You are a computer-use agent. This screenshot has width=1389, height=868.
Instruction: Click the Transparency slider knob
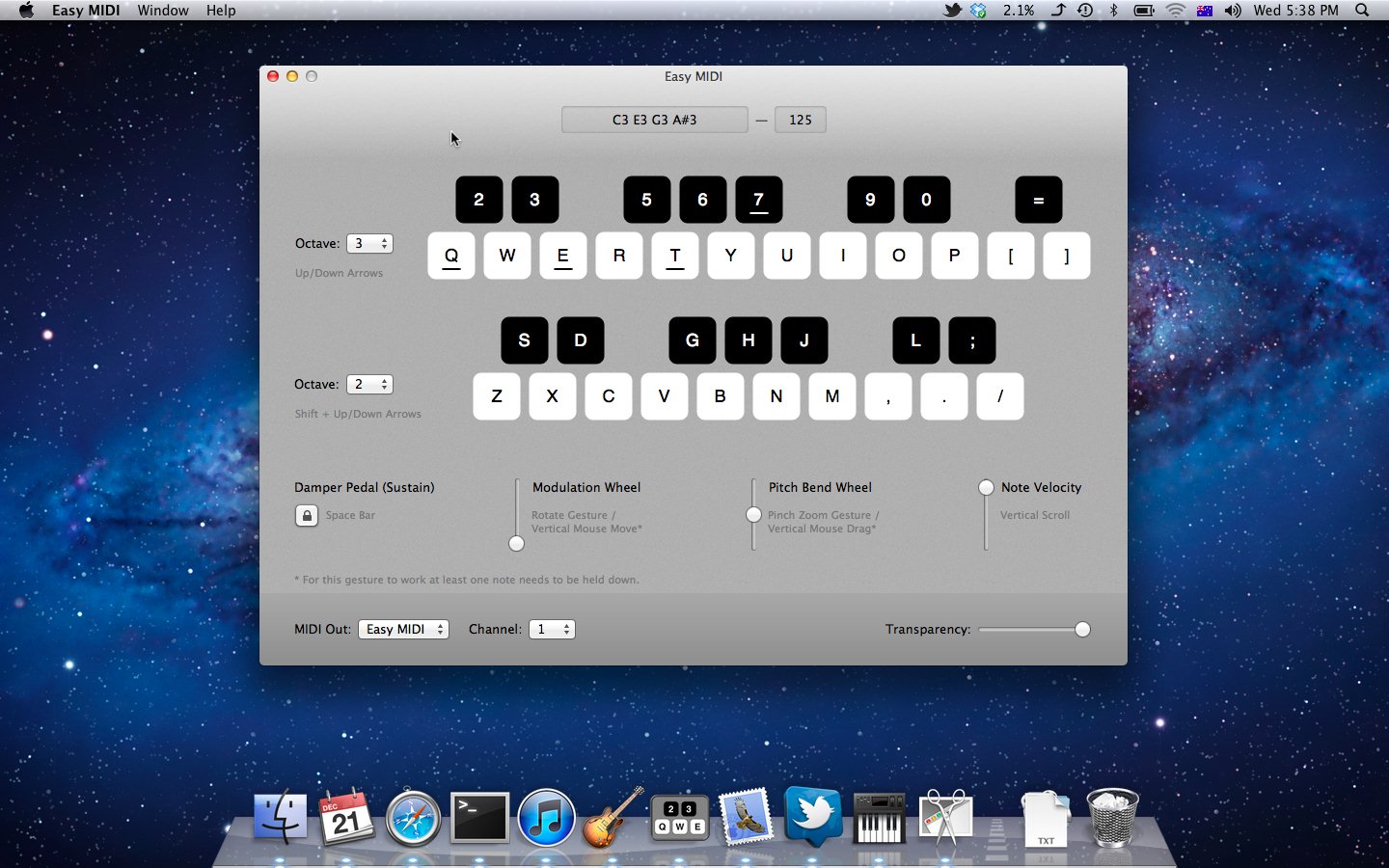(x=1082, y=630)
